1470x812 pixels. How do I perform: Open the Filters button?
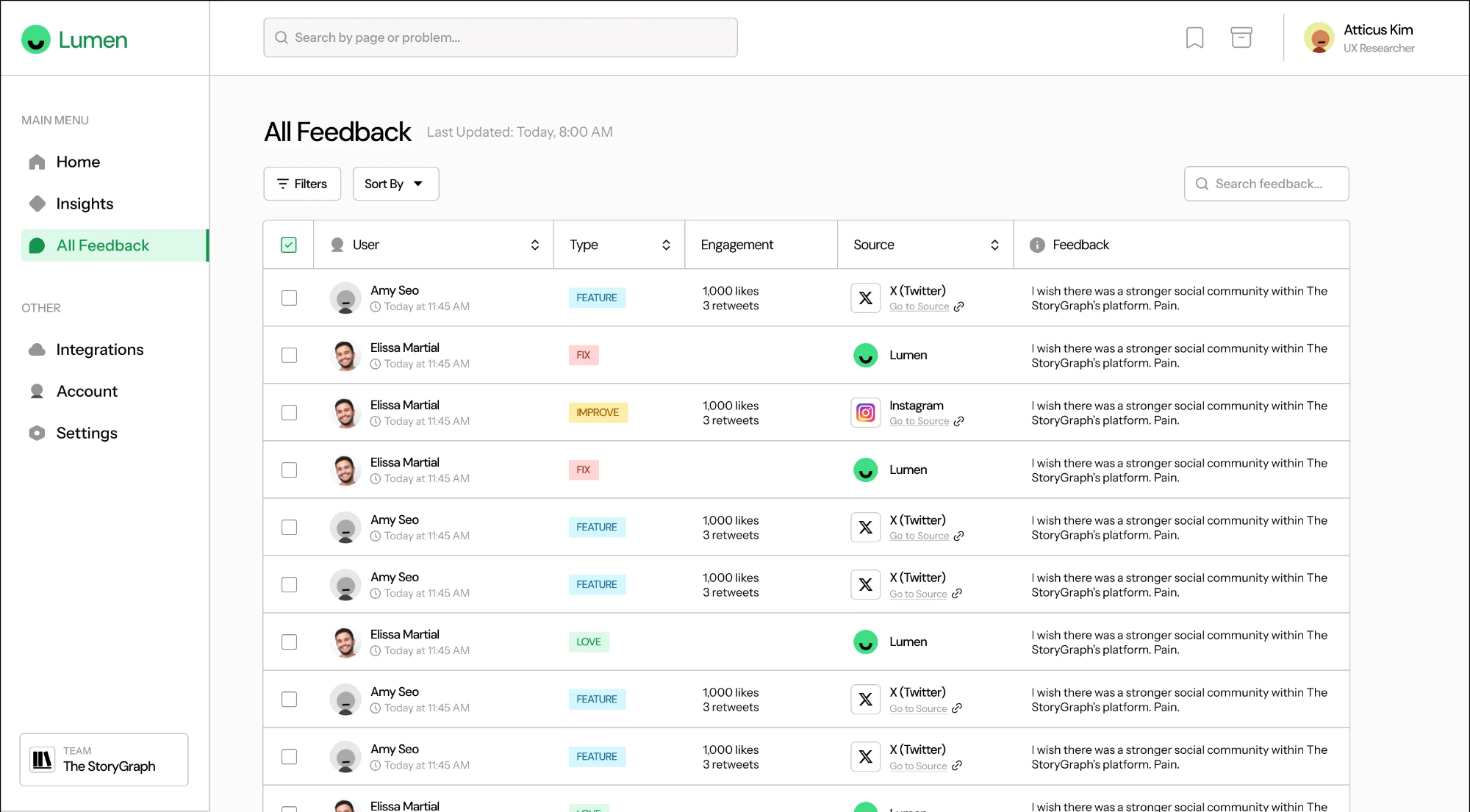[302, 184]
